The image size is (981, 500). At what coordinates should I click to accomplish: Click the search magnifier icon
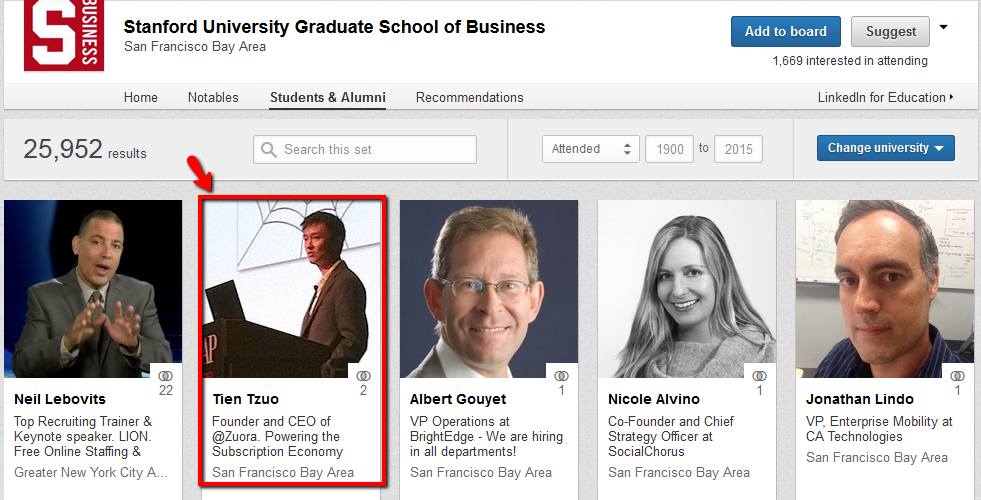point(269,150)
